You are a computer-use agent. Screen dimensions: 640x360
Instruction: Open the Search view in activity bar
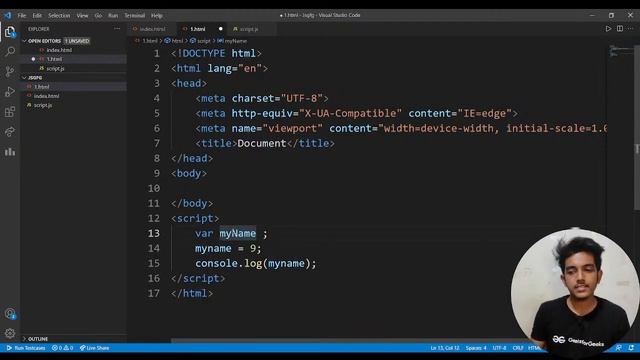coord(10,51)
